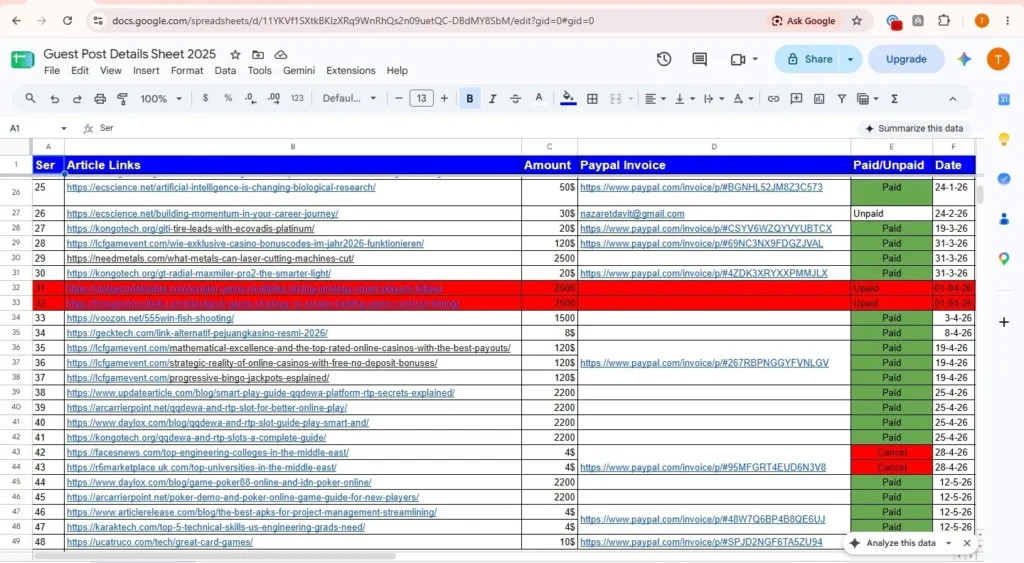Click the Share button
The width and height of the screenshot is (1024, 563).
click(808, 59)
